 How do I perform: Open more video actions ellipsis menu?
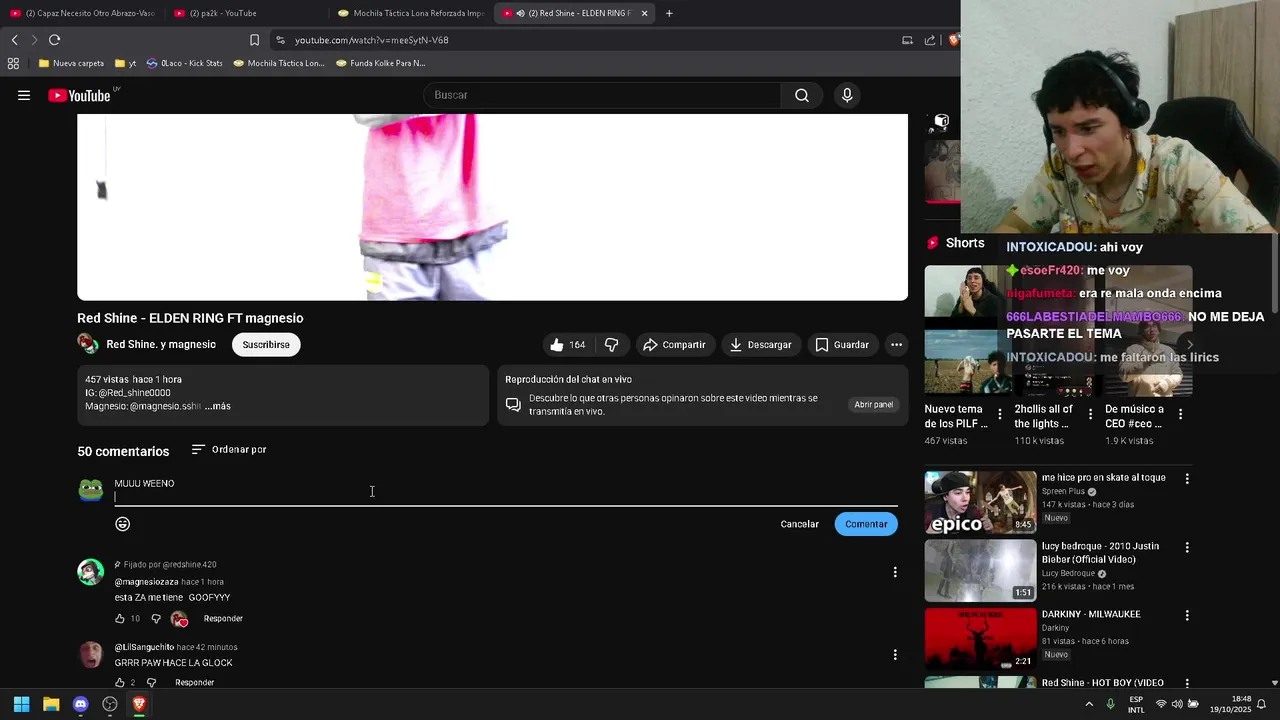896,344
